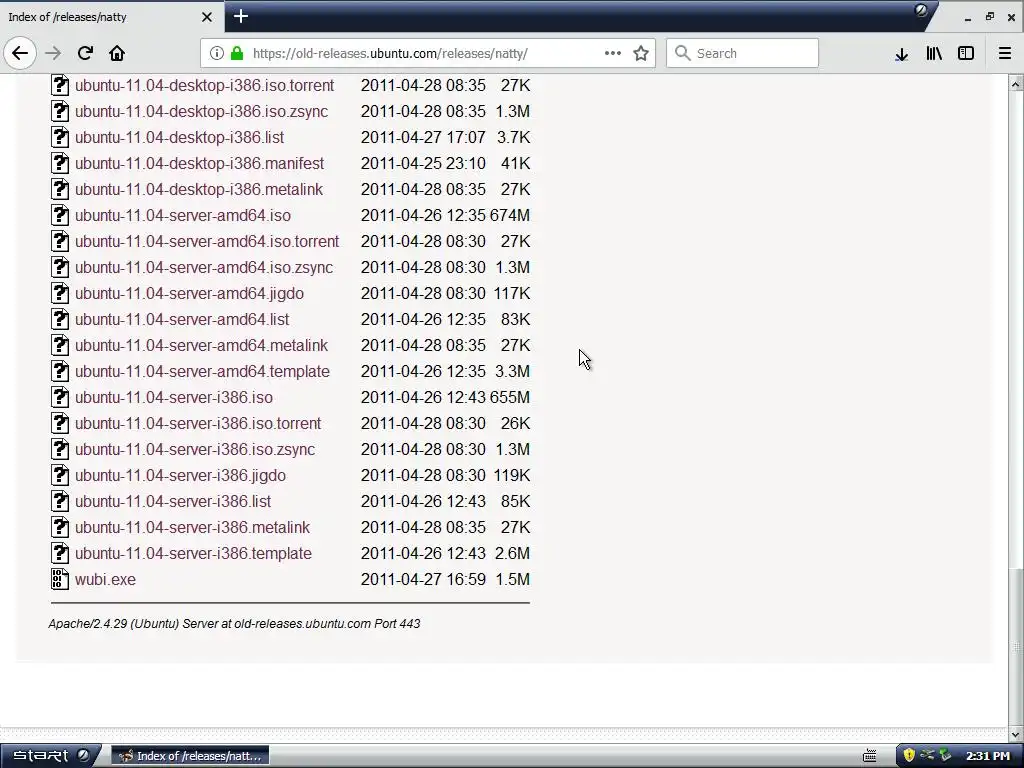Open the browser home page

pos(117,53)
